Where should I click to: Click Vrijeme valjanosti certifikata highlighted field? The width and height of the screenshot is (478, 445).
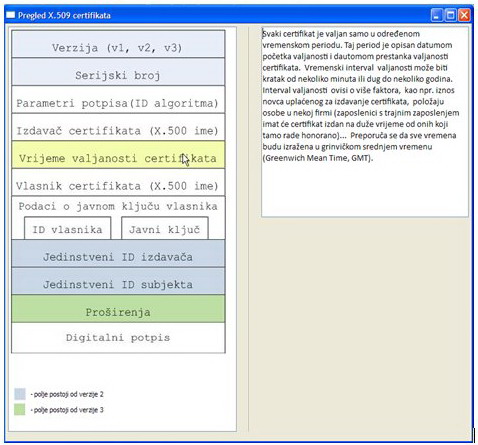(118, 154)
